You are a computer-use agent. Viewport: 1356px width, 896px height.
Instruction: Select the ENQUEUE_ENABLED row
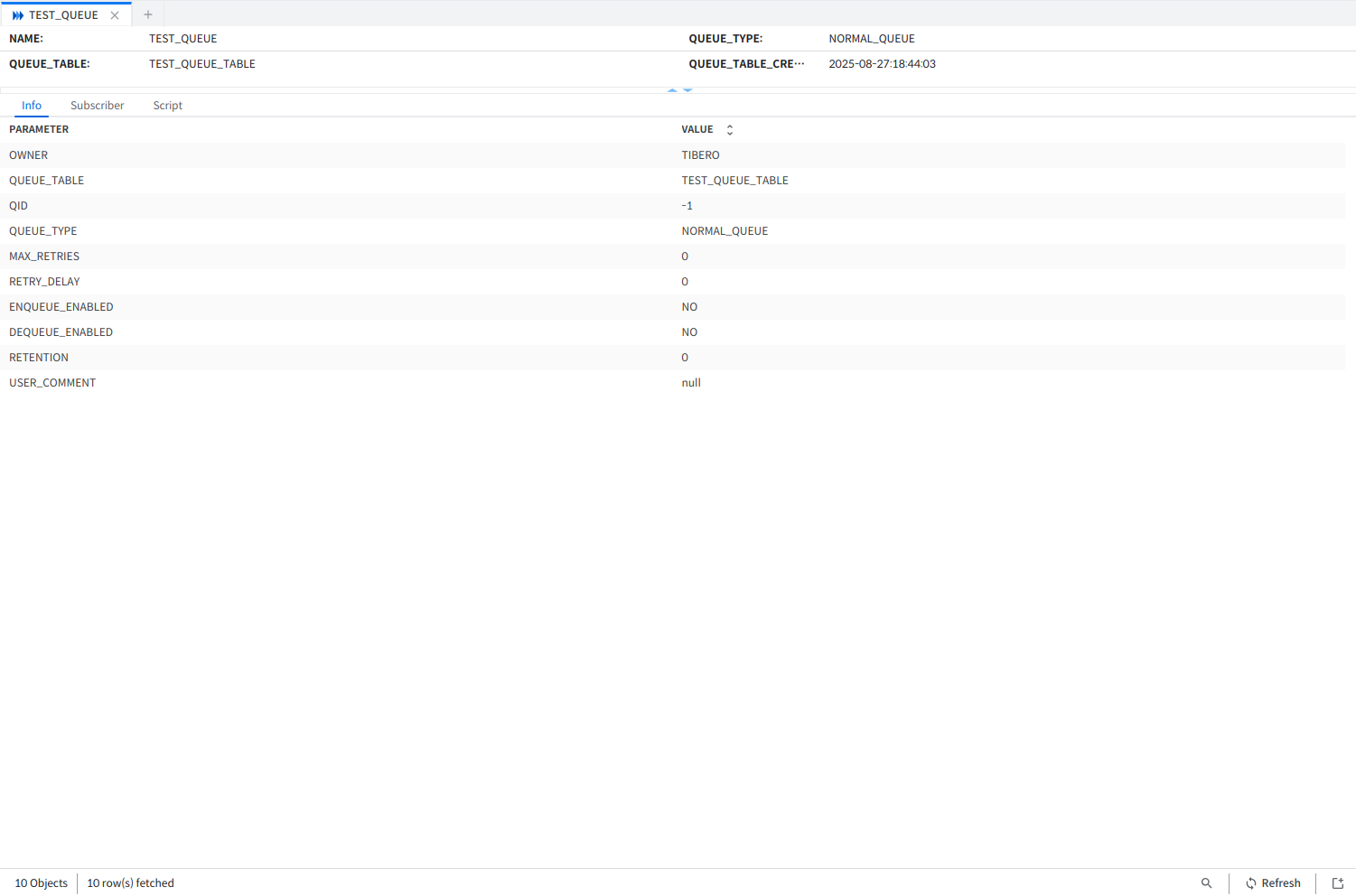(x=61, y=307)
